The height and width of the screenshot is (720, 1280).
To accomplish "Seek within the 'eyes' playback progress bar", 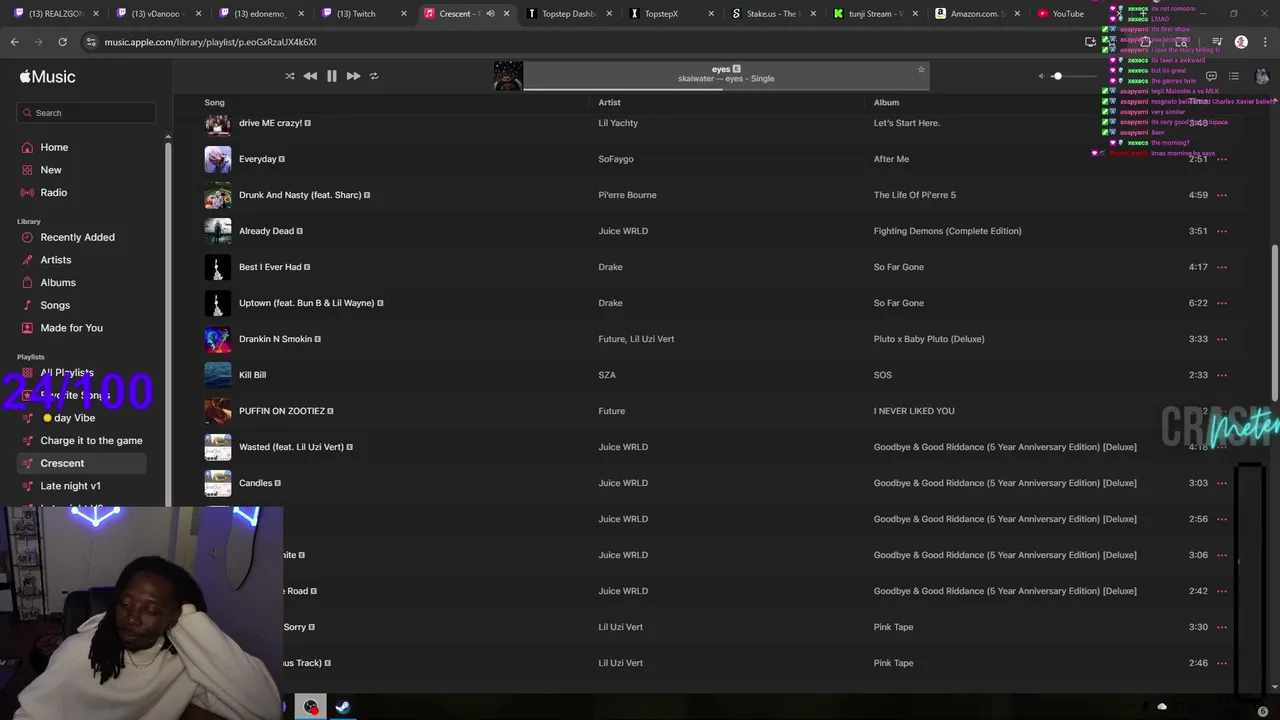I will click(x=726, y=89).
